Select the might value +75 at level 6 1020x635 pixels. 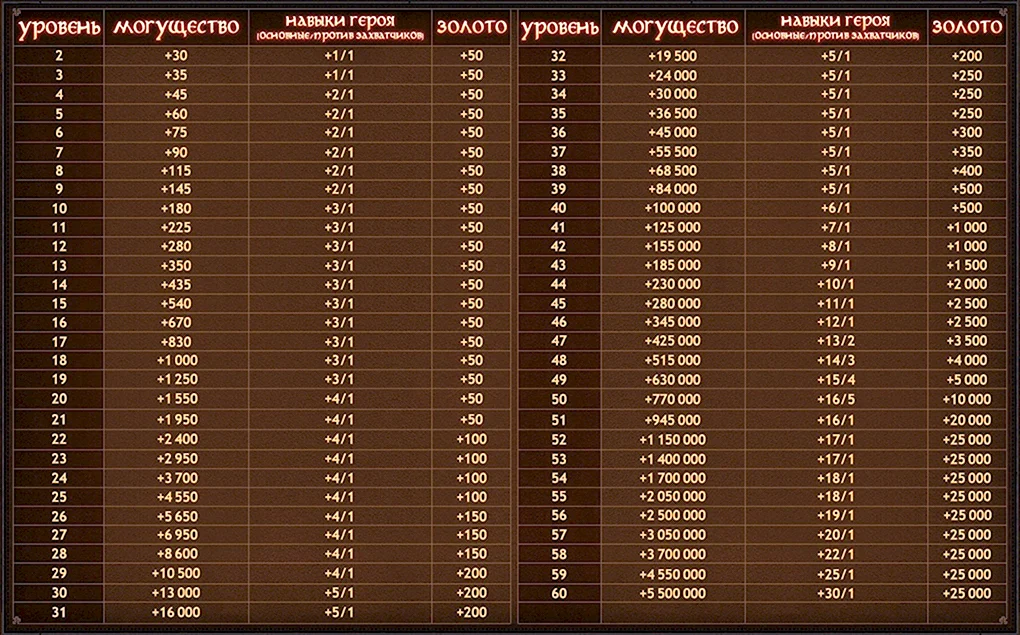176,132
